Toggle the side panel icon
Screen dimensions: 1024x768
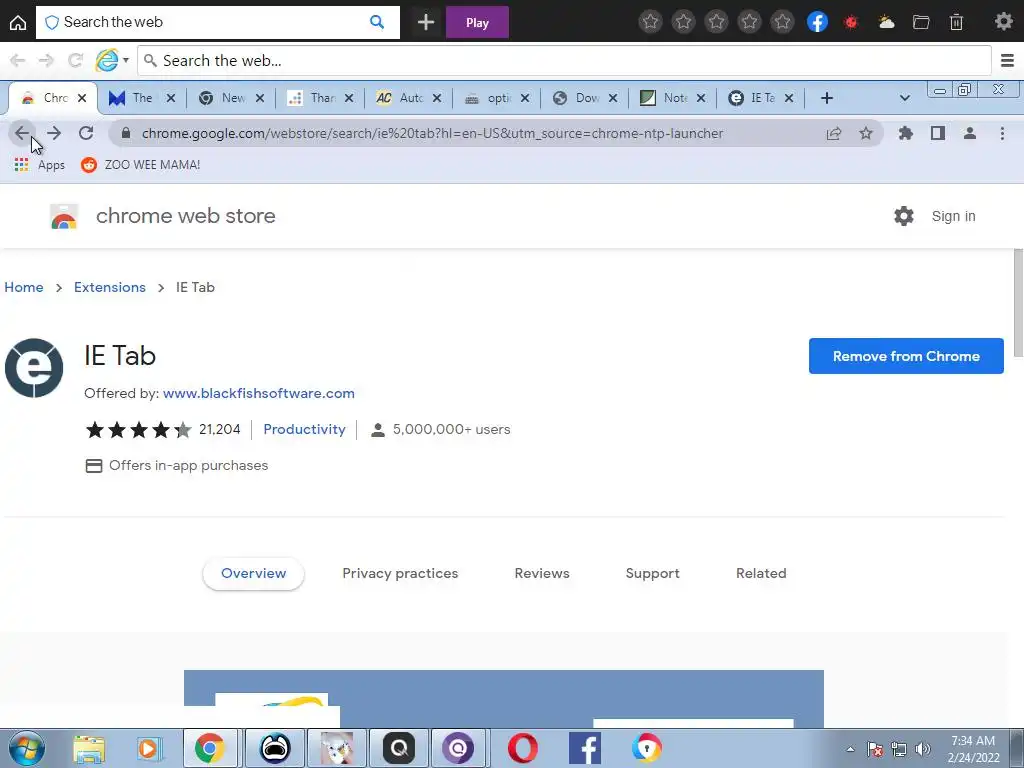(938, 133)
